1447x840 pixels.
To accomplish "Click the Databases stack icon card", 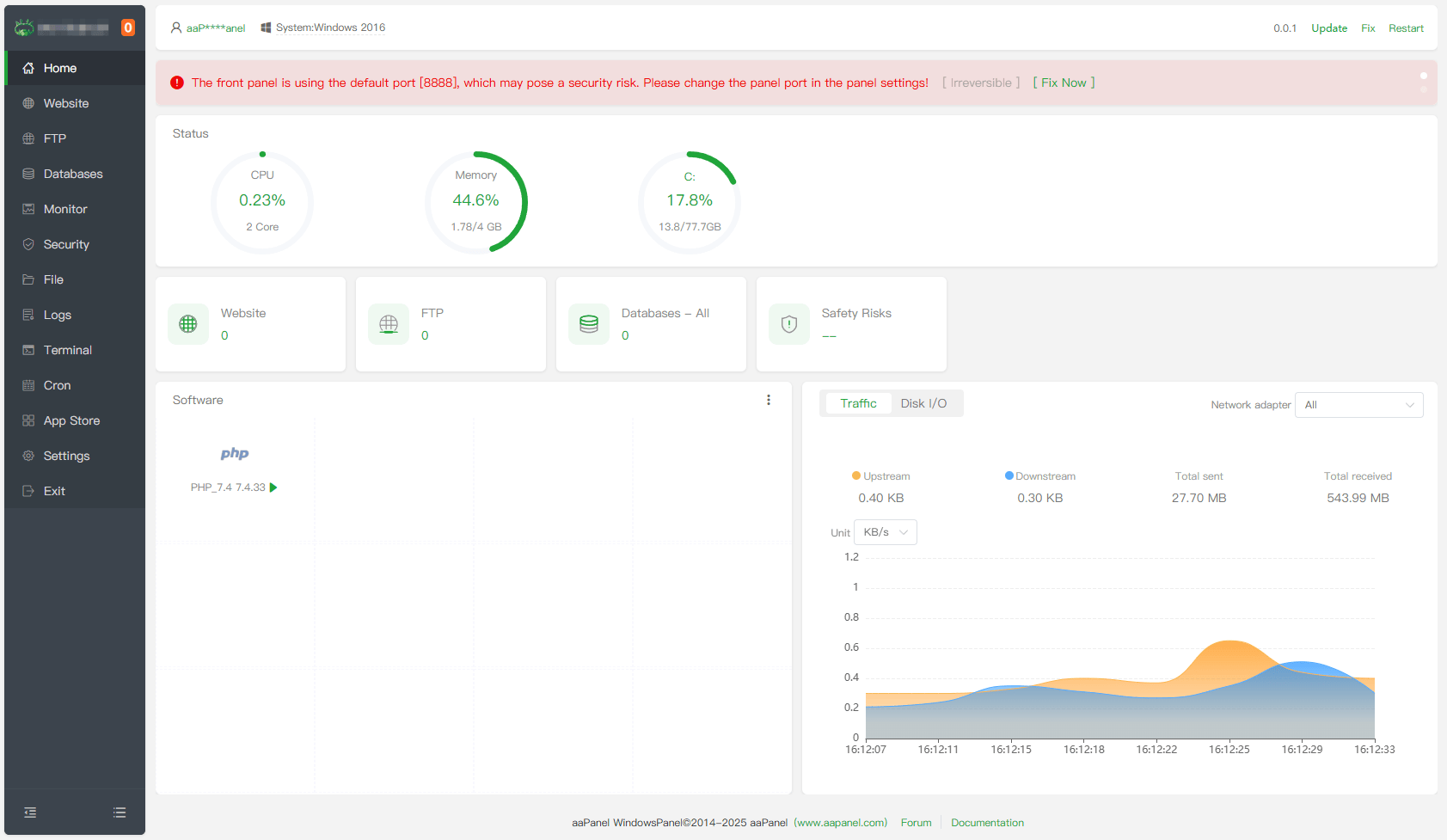I will coord(589,324).
